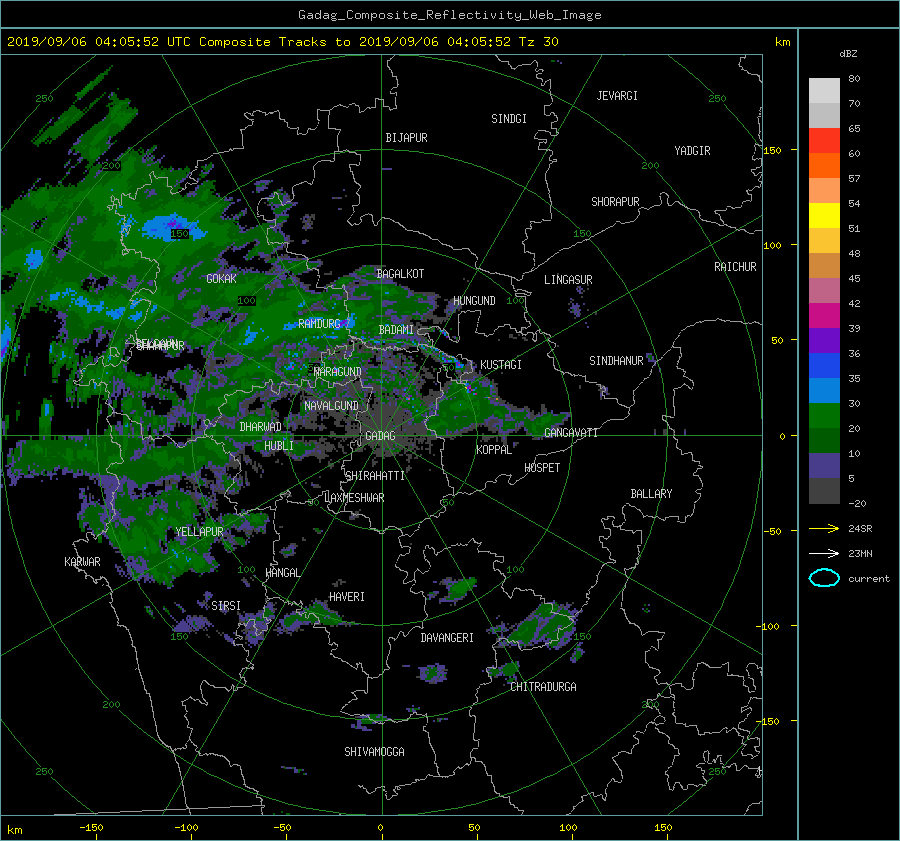Click the GADAG radar center label

pos(380,436)
